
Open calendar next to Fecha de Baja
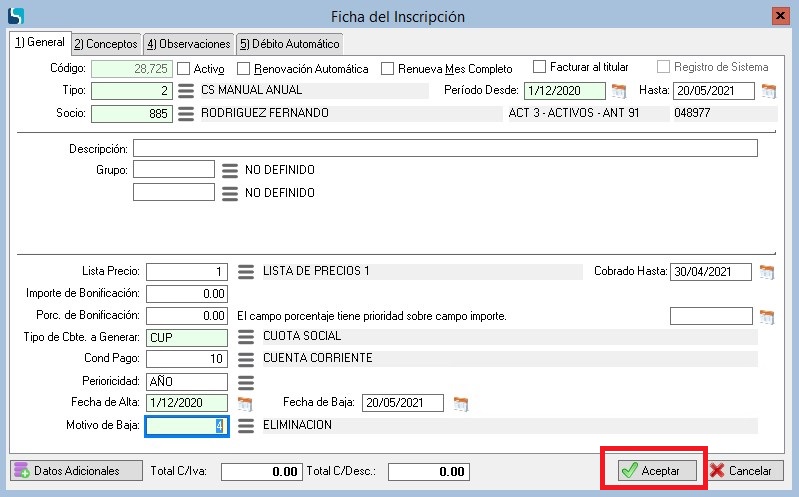(x=461, y=404)
